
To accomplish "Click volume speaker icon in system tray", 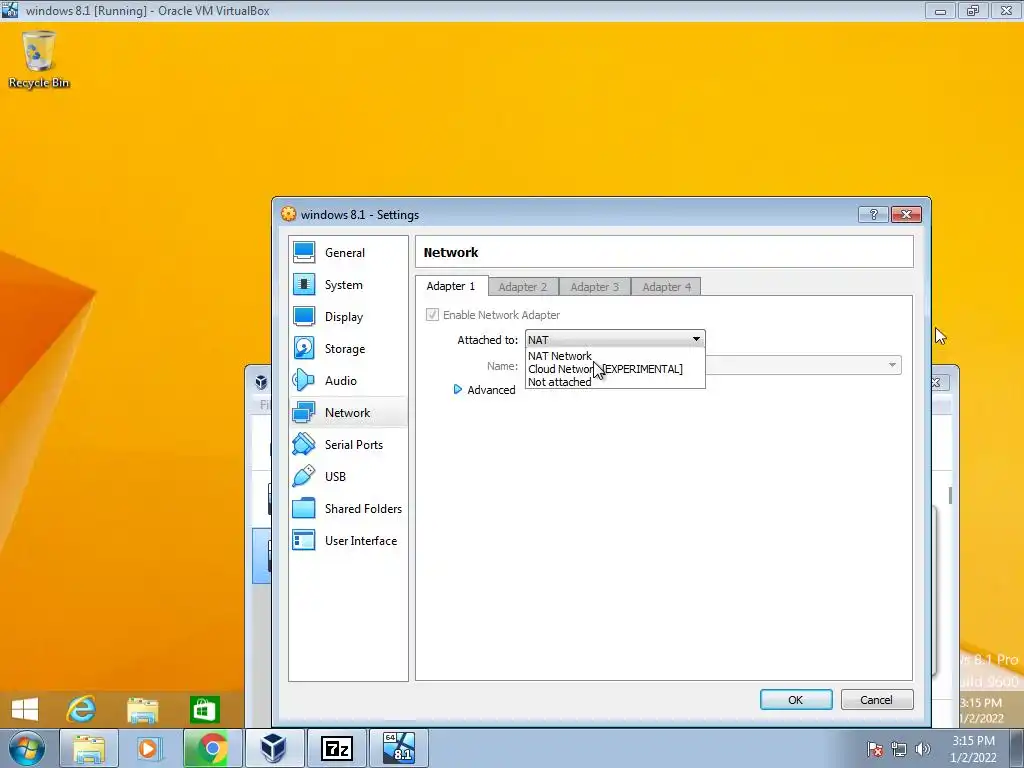I will pyautogui.click(x=923, y=749).
